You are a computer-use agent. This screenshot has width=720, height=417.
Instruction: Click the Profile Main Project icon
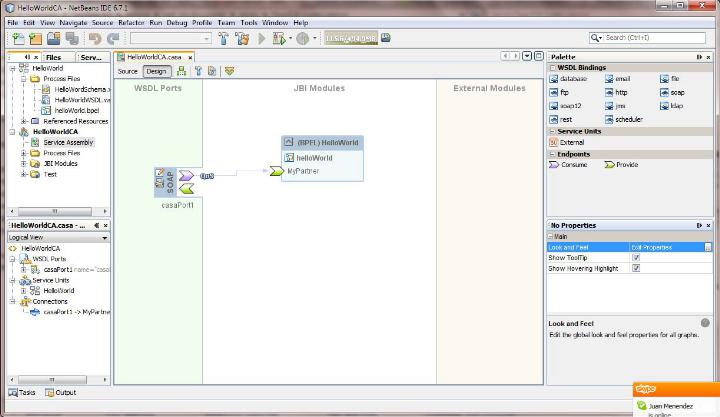click(302, 39)
